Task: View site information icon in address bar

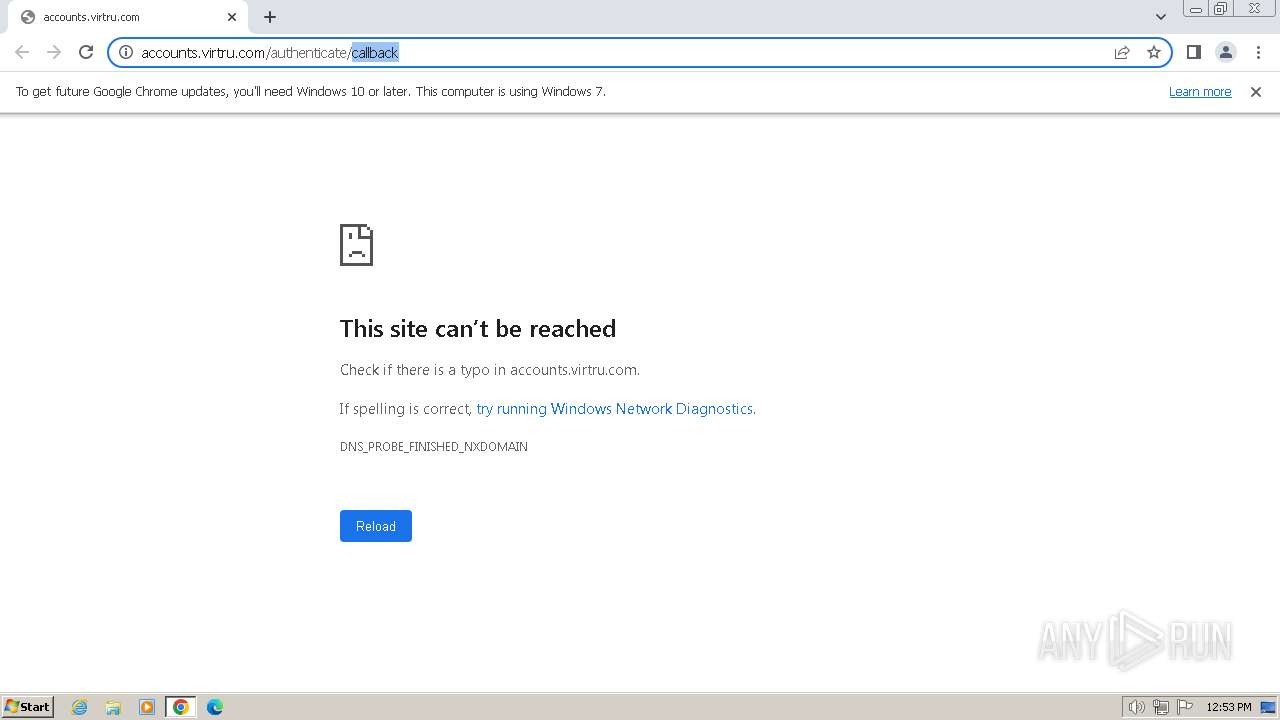Action: point(126,52)
